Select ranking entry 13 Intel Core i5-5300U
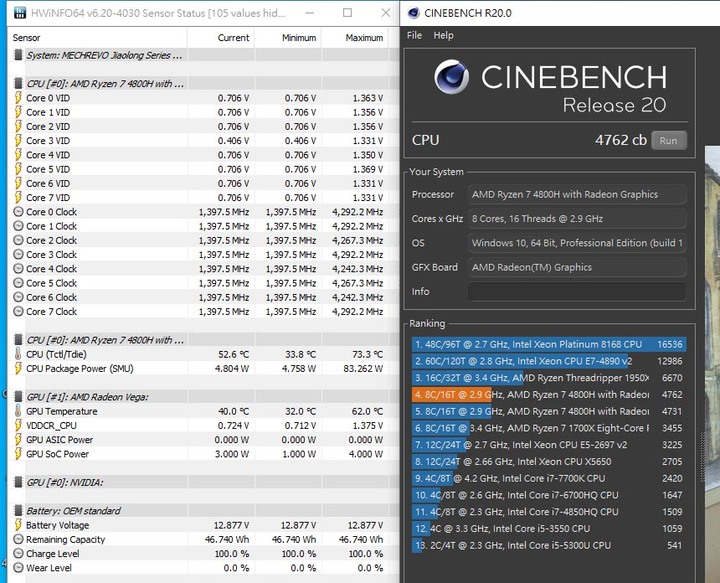This screenshot has height=583, width=720. 549,545
